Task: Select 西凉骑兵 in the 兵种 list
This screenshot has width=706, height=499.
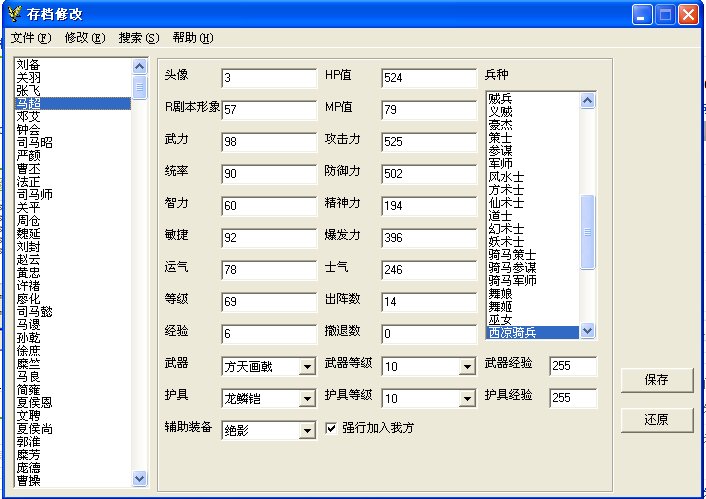Action: pyautogui.click(x=533, y=333)
